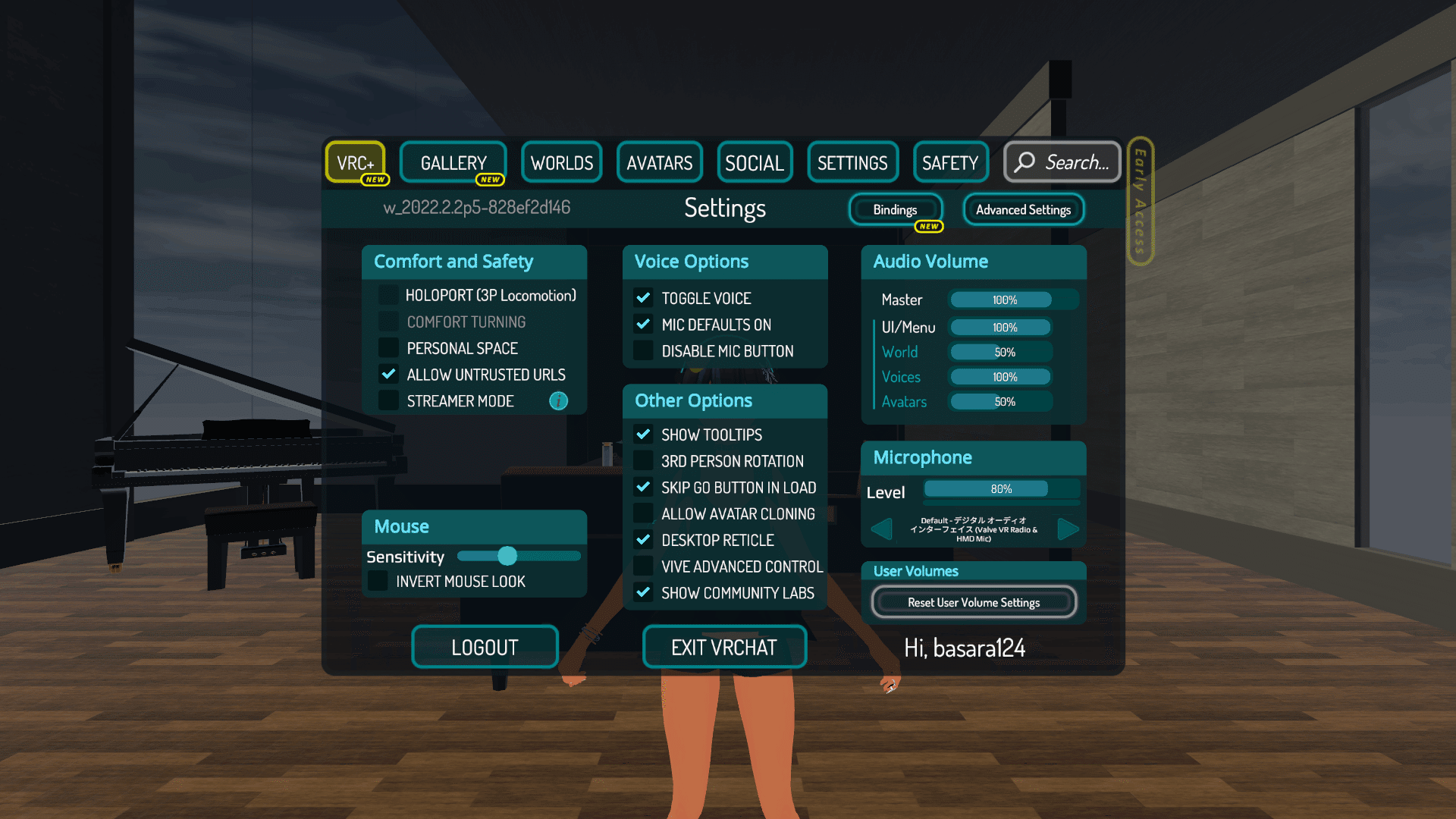Click LOGOUT button
This screenshot has width=1456, height=819.
point(483,646)
